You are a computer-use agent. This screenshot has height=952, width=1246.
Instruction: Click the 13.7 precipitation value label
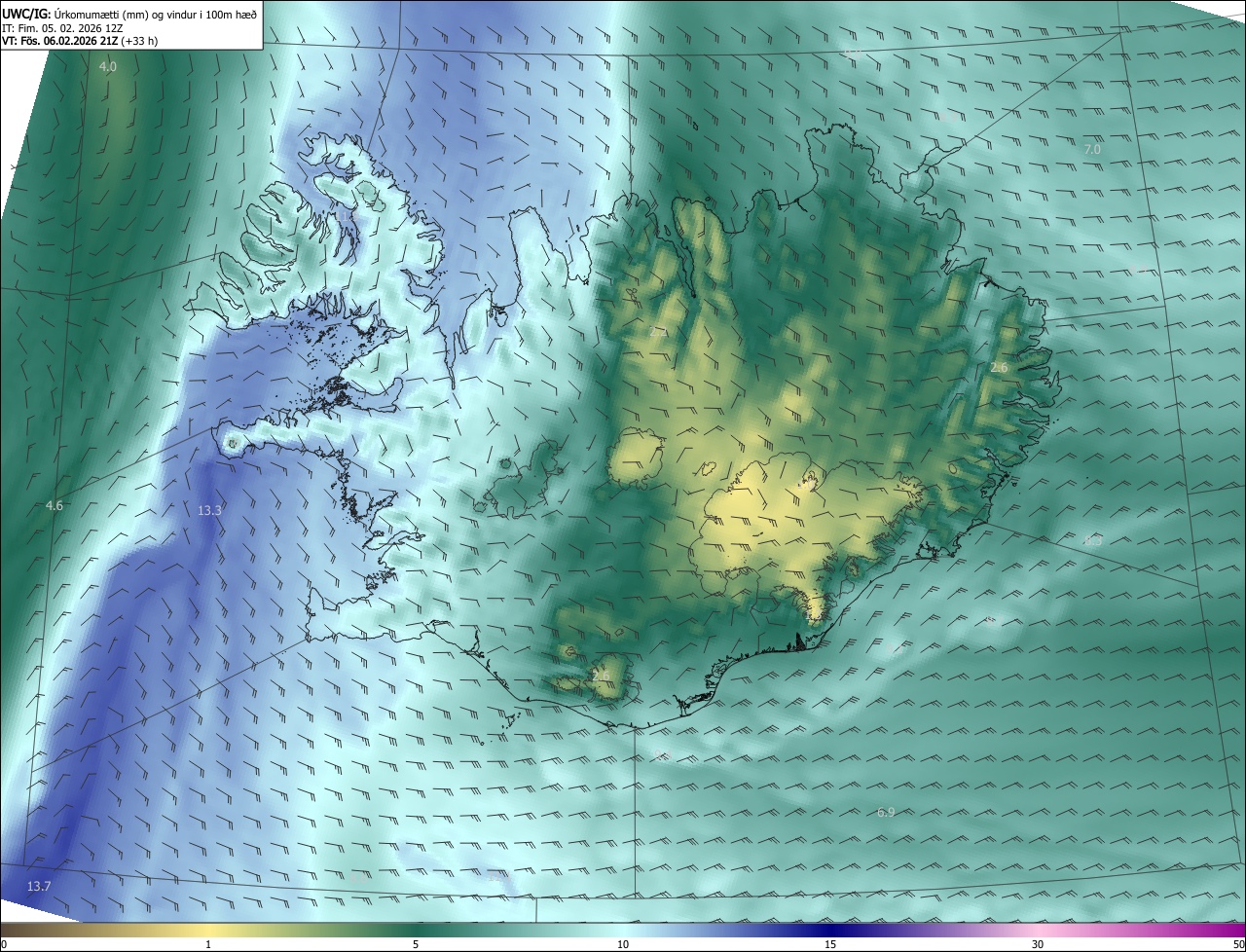38,886
